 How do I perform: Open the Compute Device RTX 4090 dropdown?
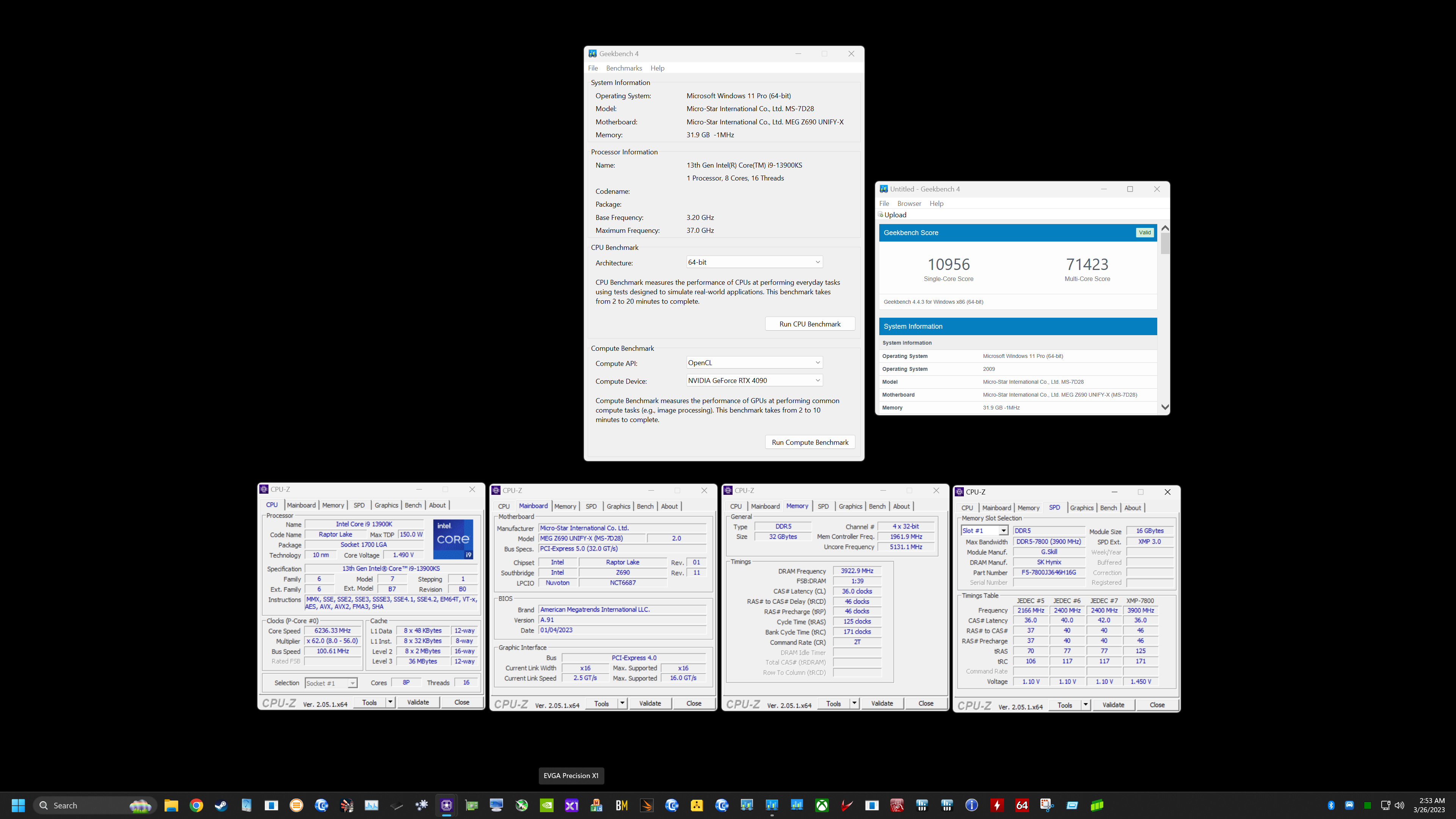[x=754, y=380]
